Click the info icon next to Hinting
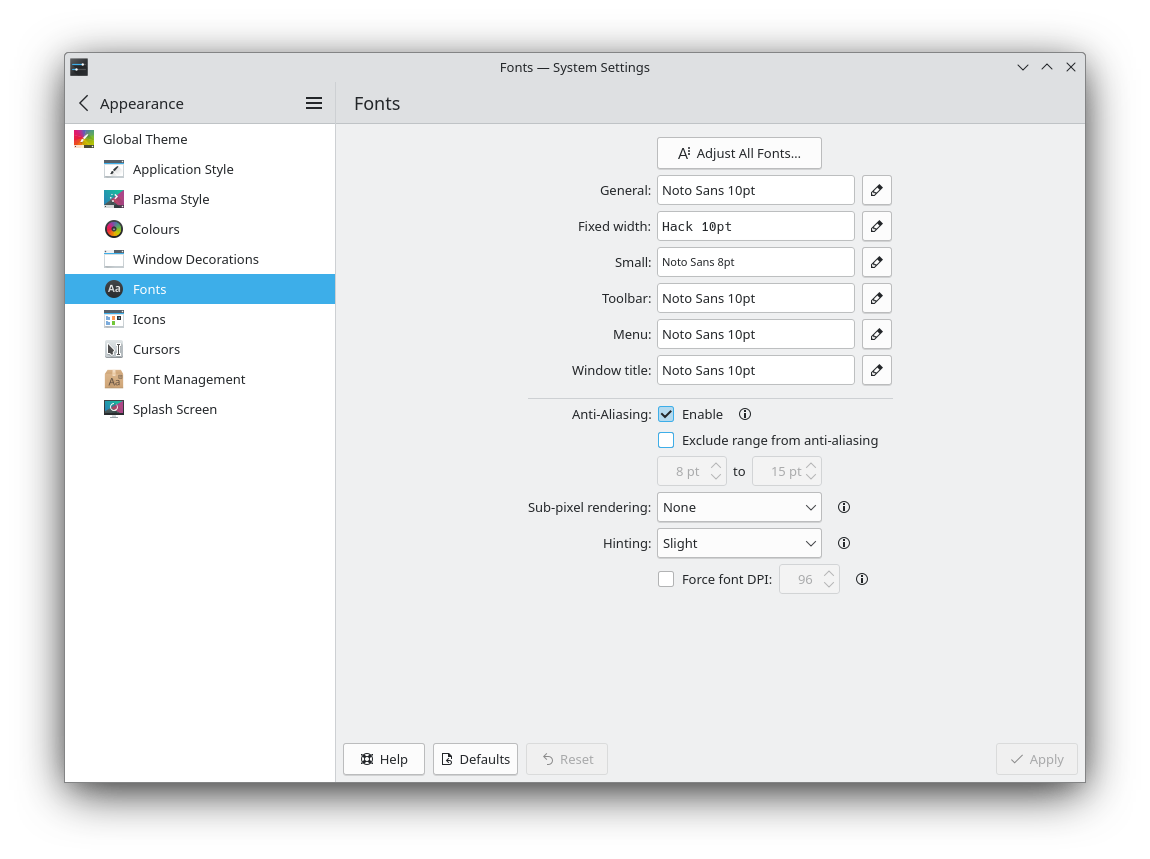 (x=843, y=543)
